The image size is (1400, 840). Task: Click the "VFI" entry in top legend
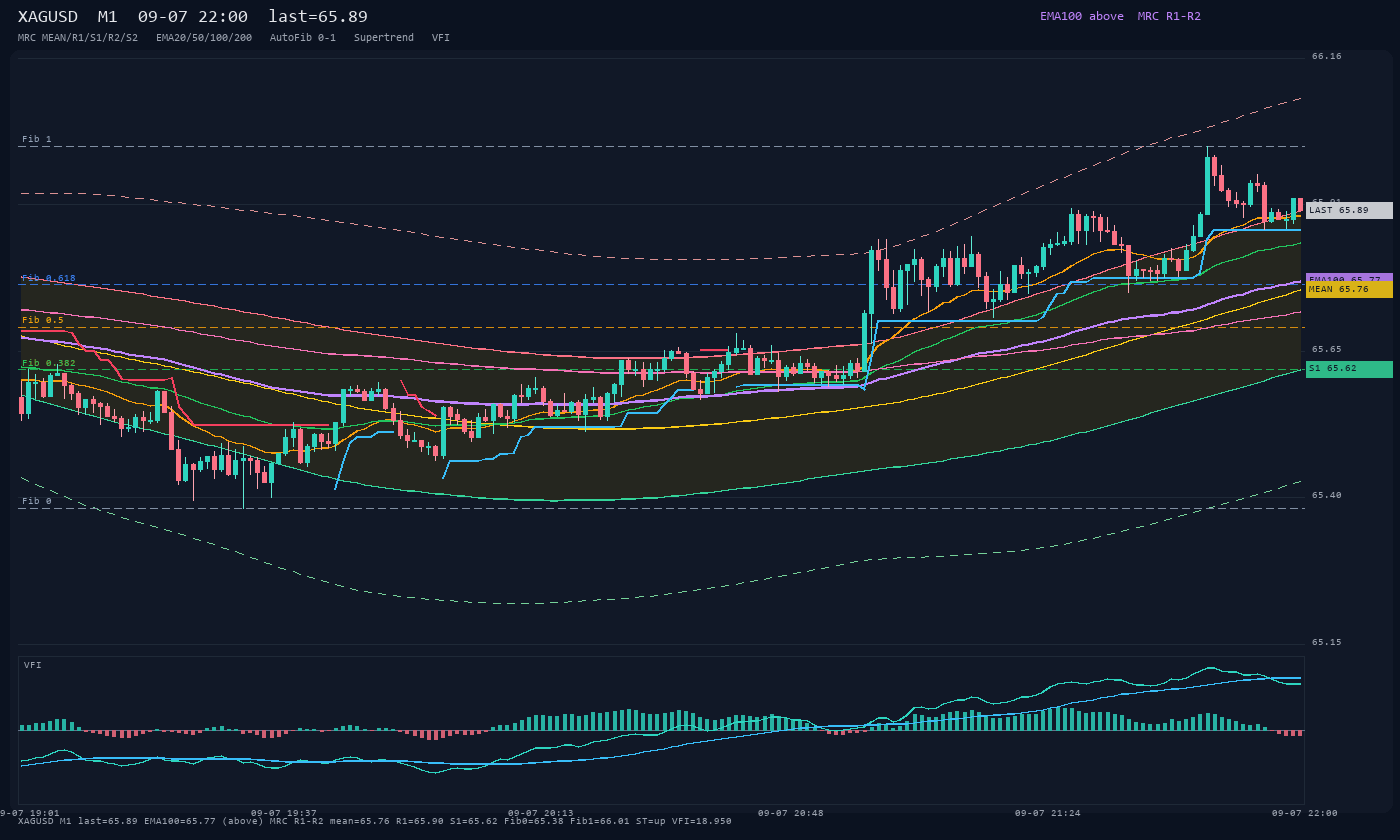point(441,37)
